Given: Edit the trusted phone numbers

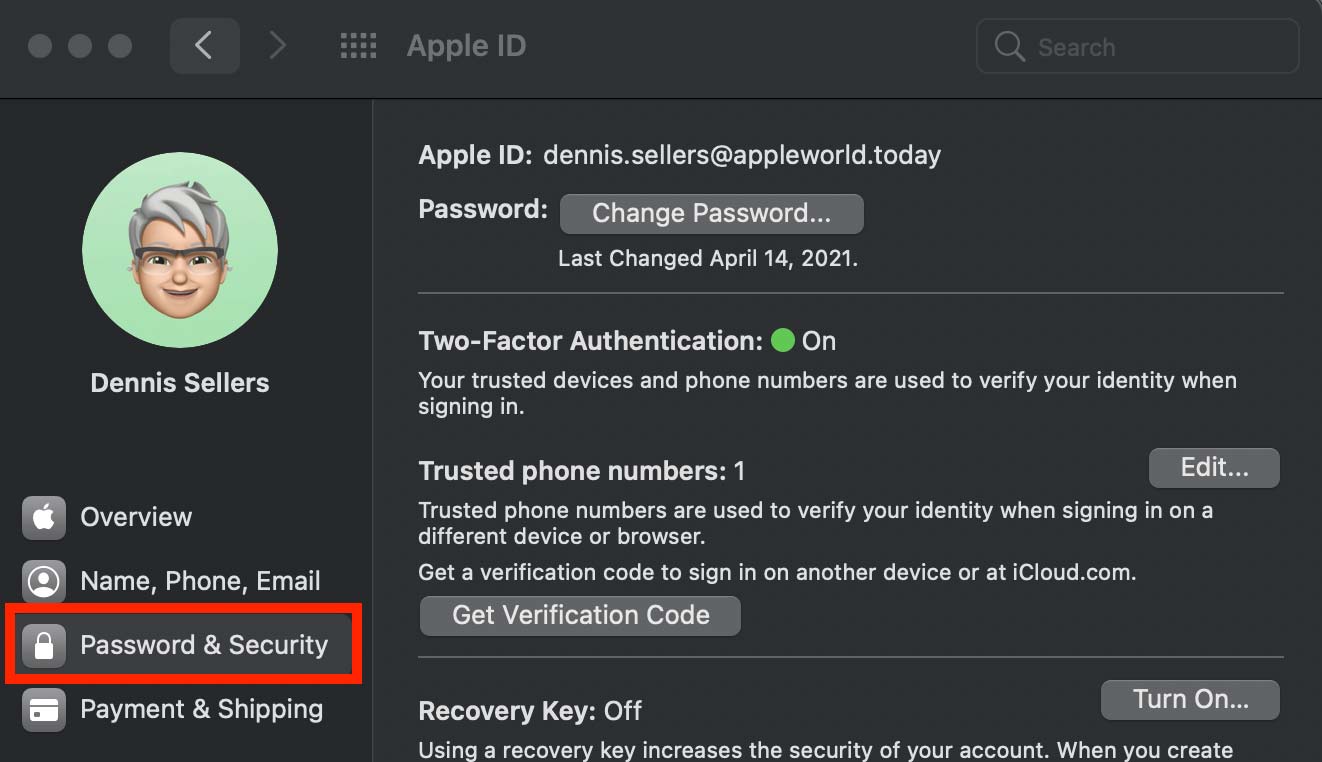Looking at the screenshot, I should click(x=1213, y=467).
